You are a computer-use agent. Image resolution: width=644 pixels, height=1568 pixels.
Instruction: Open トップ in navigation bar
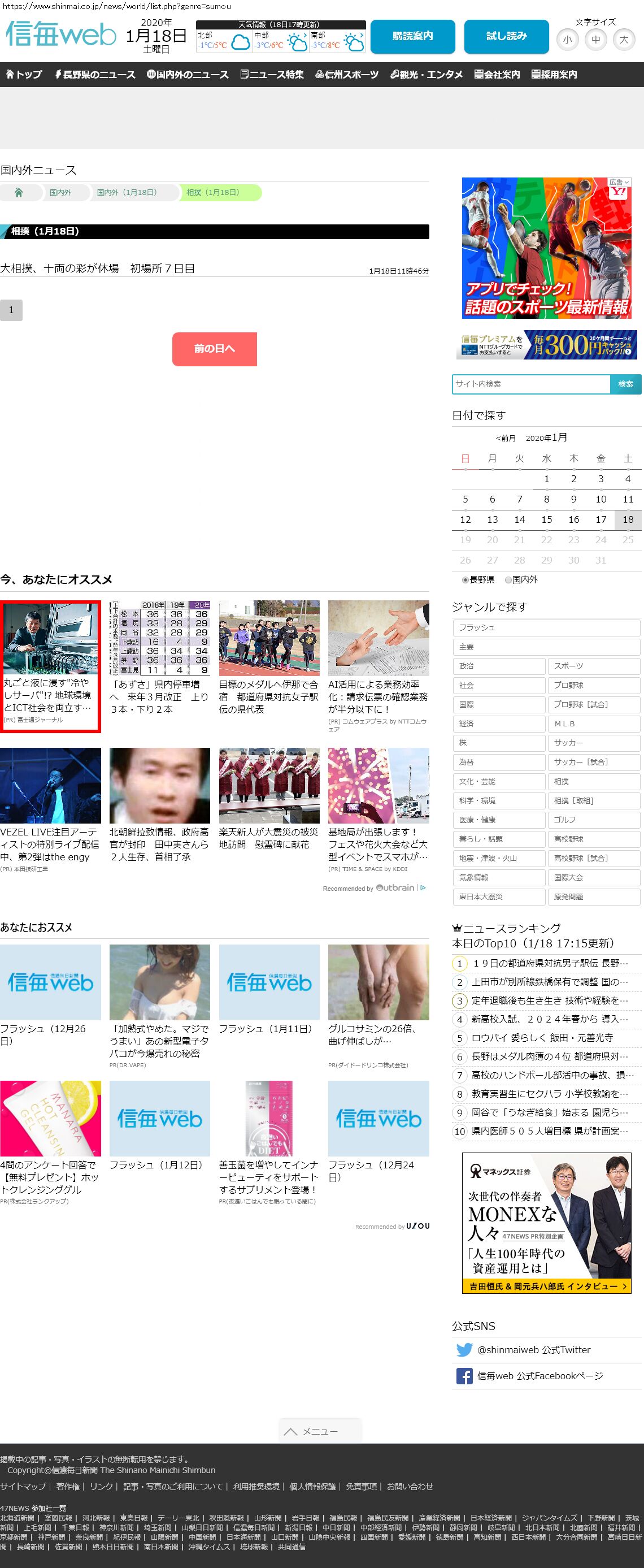coord(24,74)
